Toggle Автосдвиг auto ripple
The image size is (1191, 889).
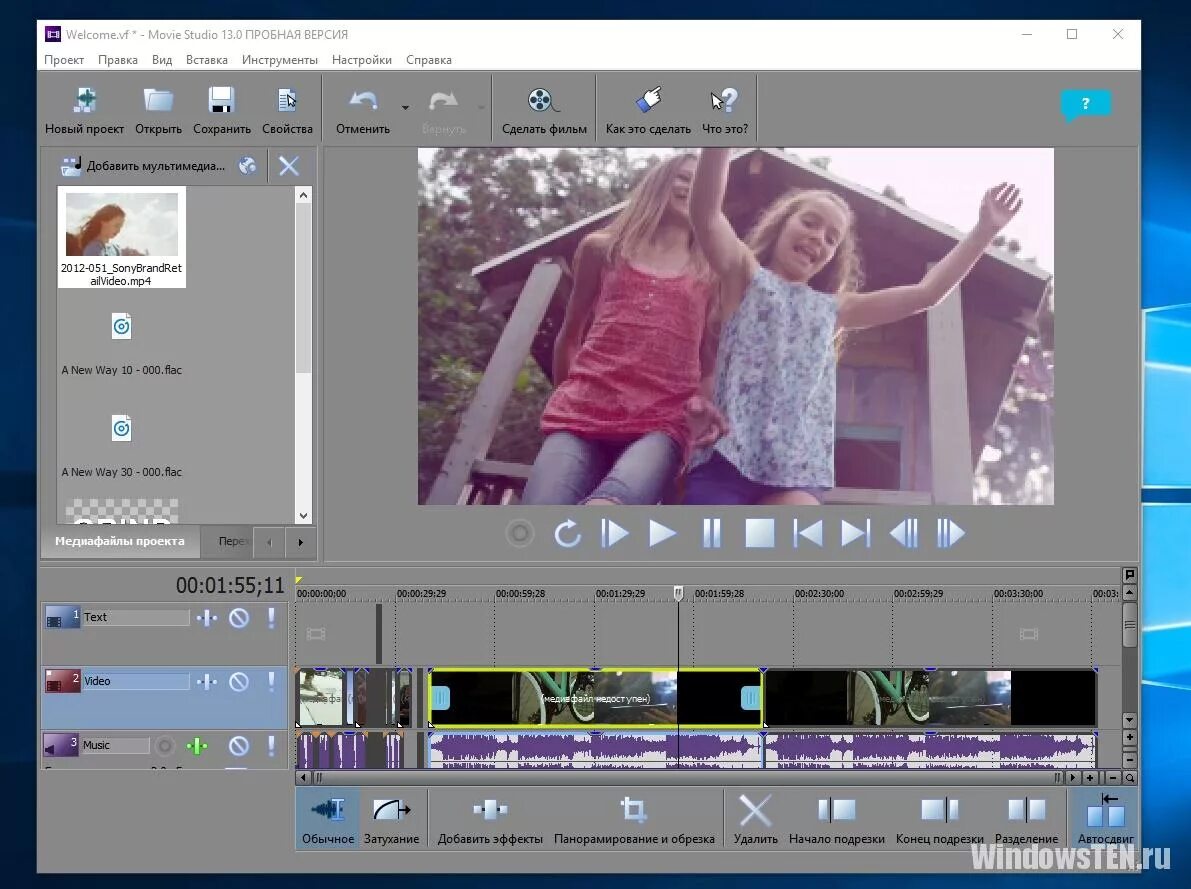1105,818
